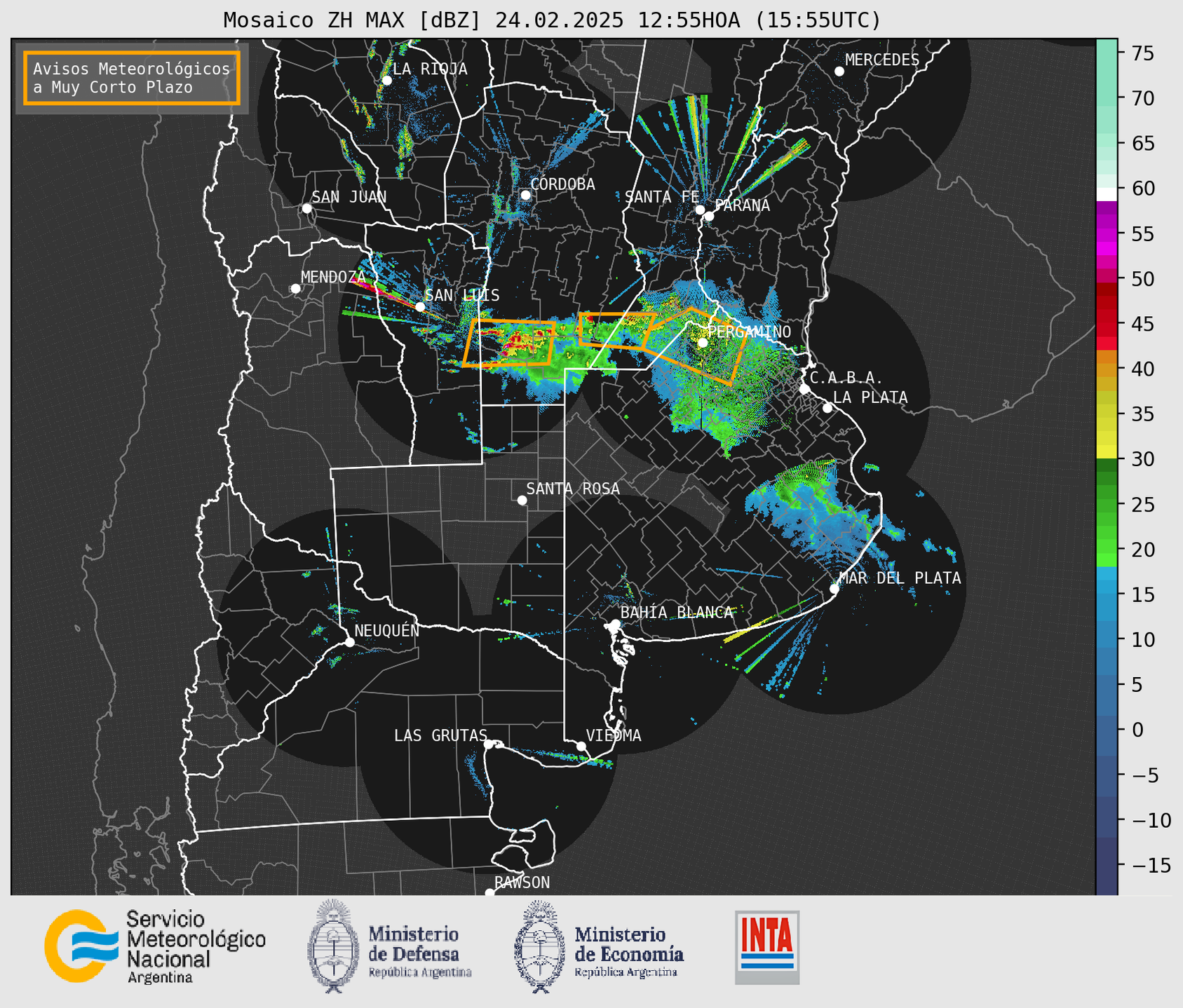Click the Servicio Meteorológico Nacional logo

point(155,946)
